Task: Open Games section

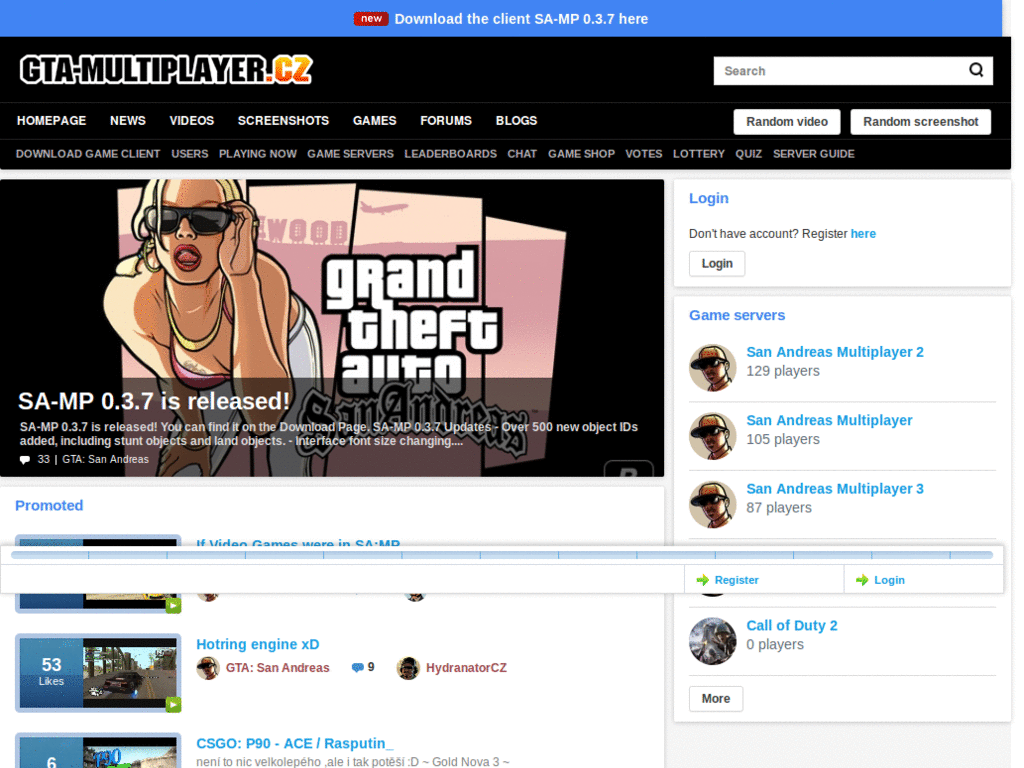Action: [x=375, y=121]
